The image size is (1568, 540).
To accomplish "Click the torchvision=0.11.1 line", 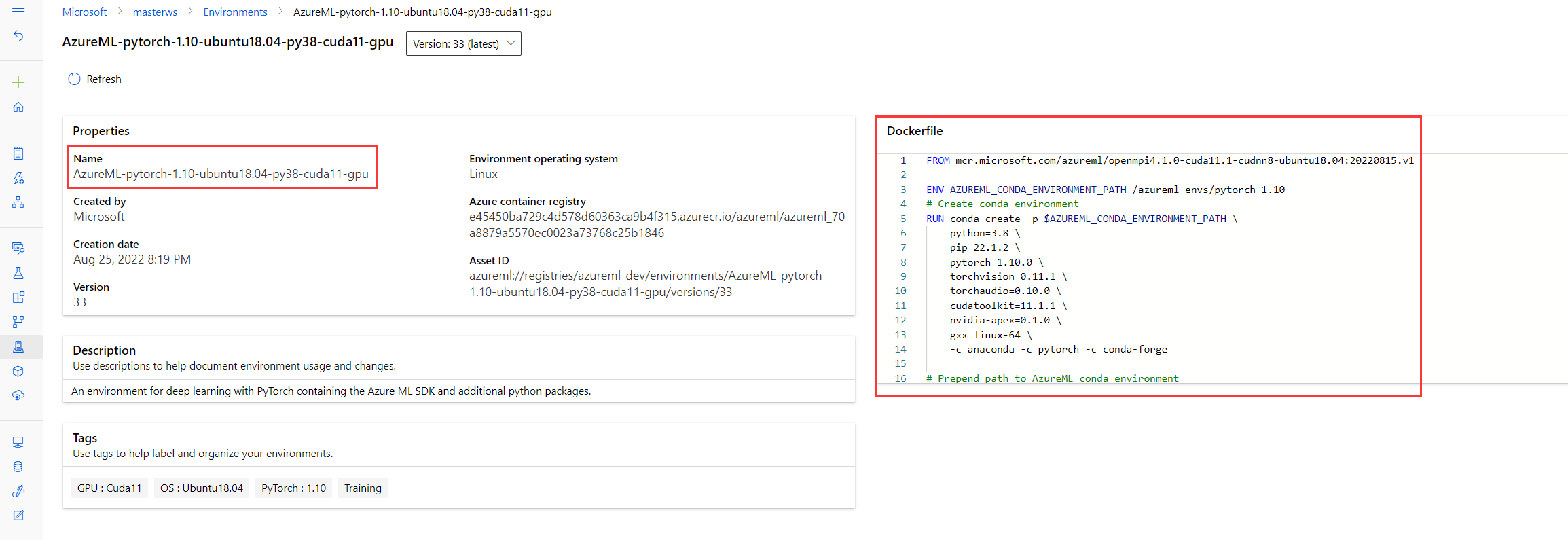I will point(1008,276).
